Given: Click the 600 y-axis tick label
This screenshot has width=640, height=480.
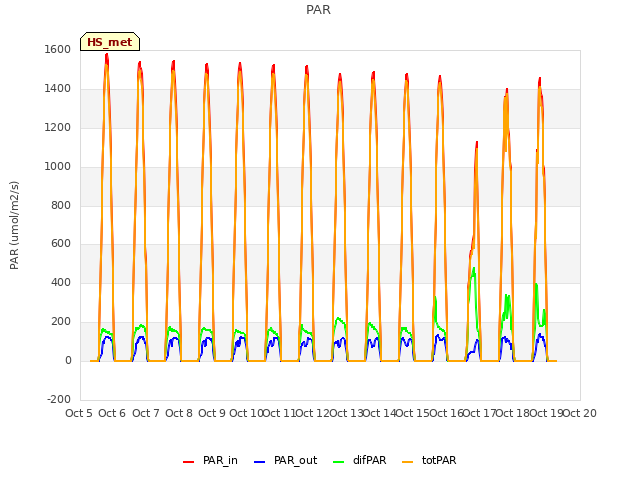Looking at the screenshot, I should [x=61, y=244].
